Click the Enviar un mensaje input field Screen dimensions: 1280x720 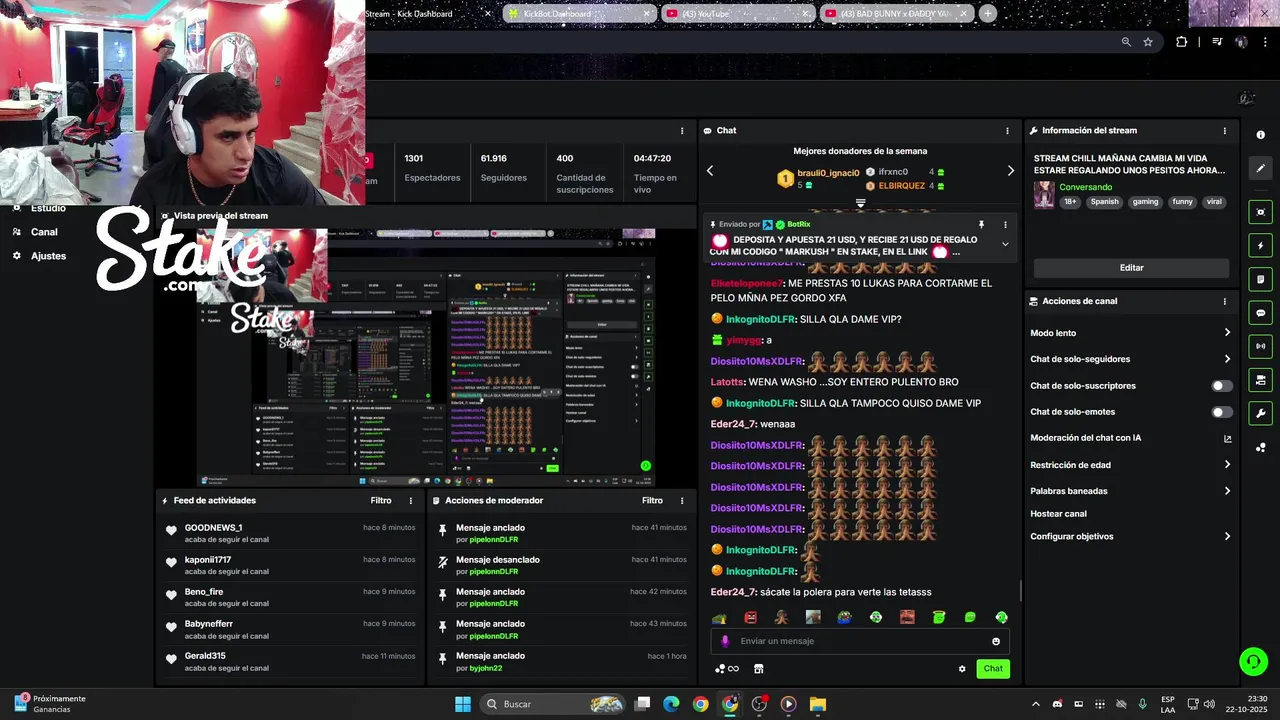(x=860, y=641)
